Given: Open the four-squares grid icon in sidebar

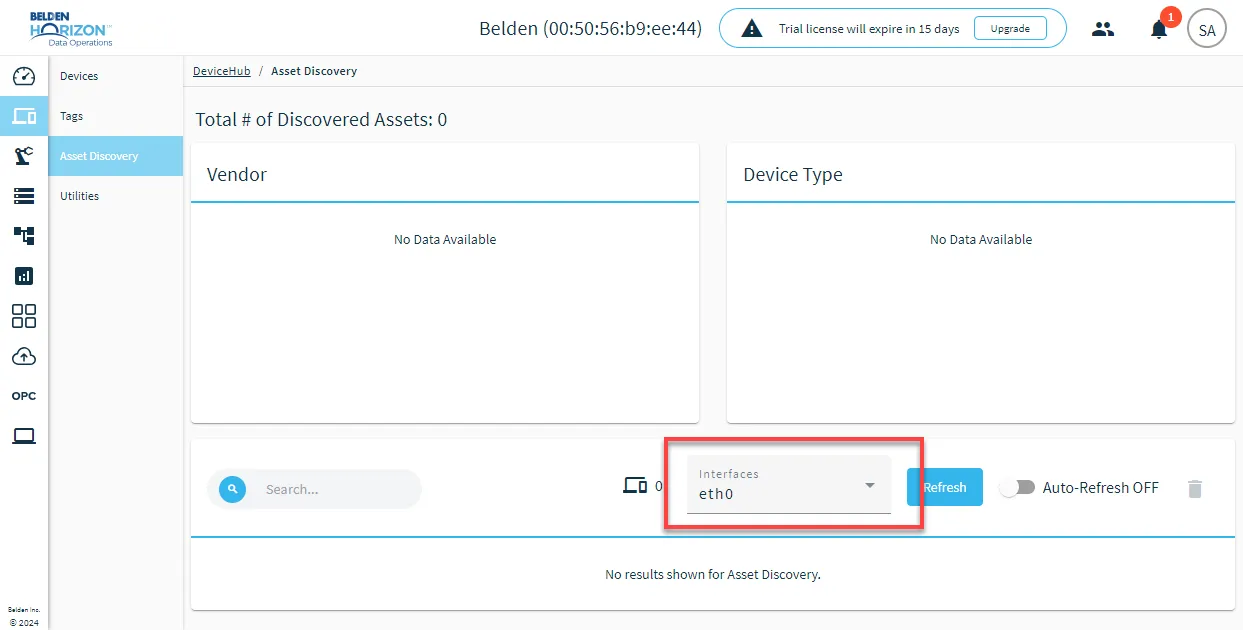Looking at the screenshot, I should [x=24, y=316].
